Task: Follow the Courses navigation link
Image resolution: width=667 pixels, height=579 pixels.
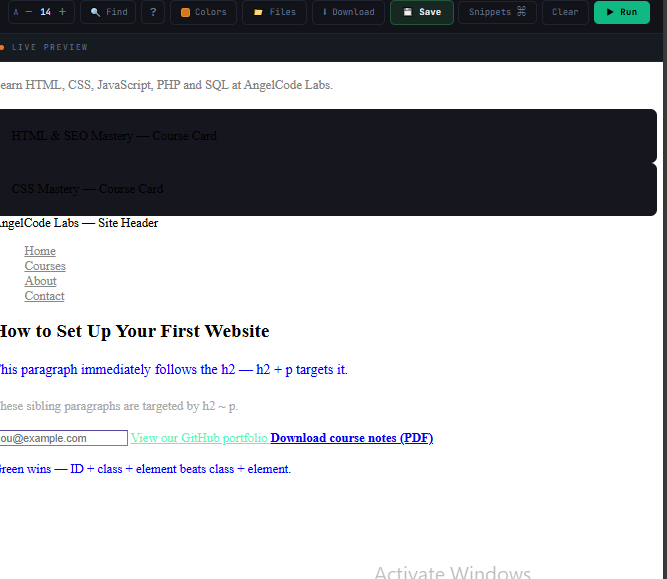Action: (x=45, y=266)
